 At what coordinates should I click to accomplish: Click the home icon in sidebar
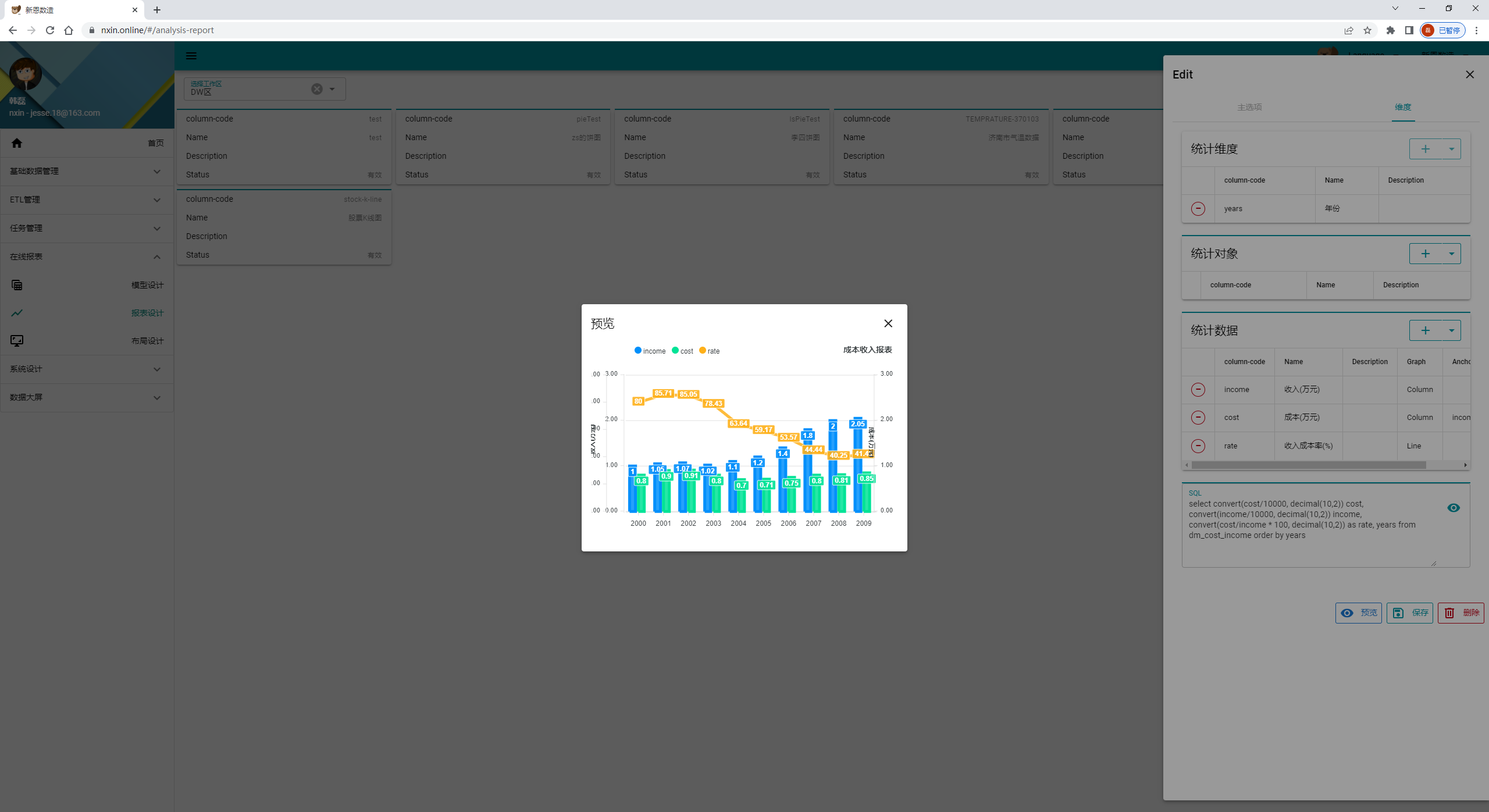click(x=17, y=143)
